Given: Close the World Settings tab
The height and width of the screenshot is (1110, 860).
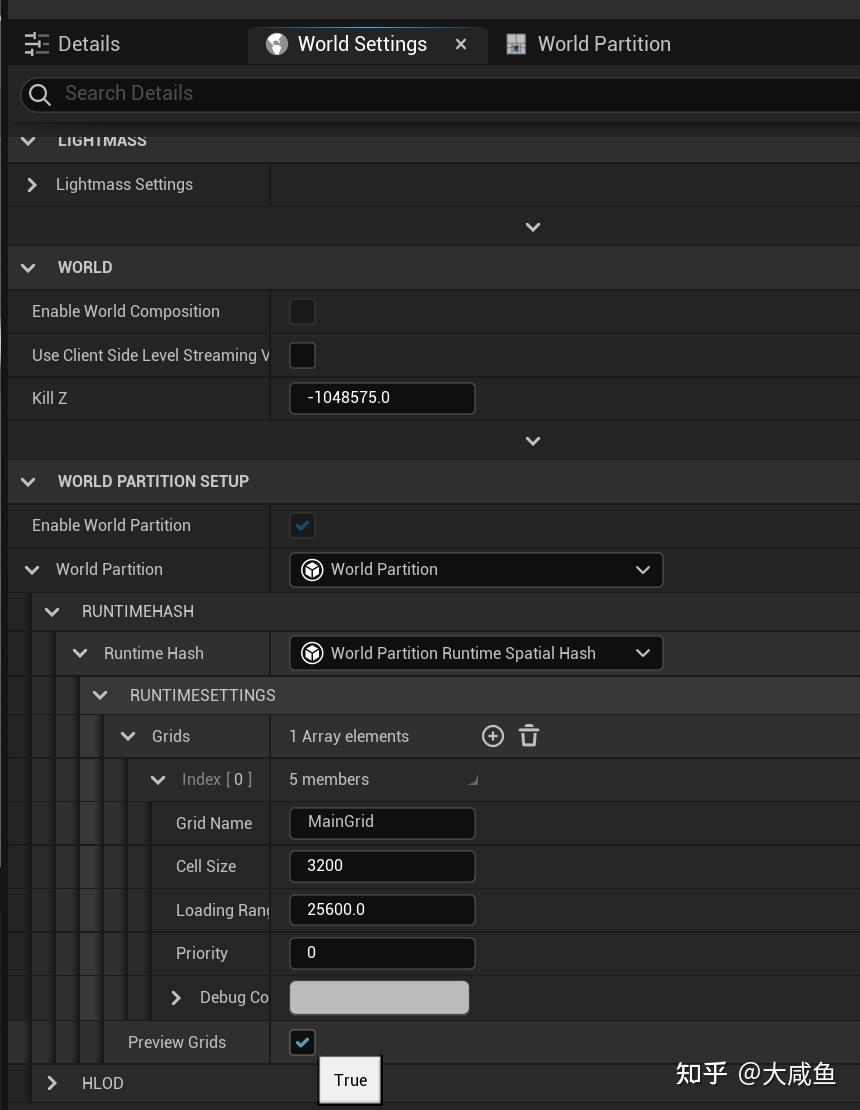Looking at the screenshot, I should (461, 44).
